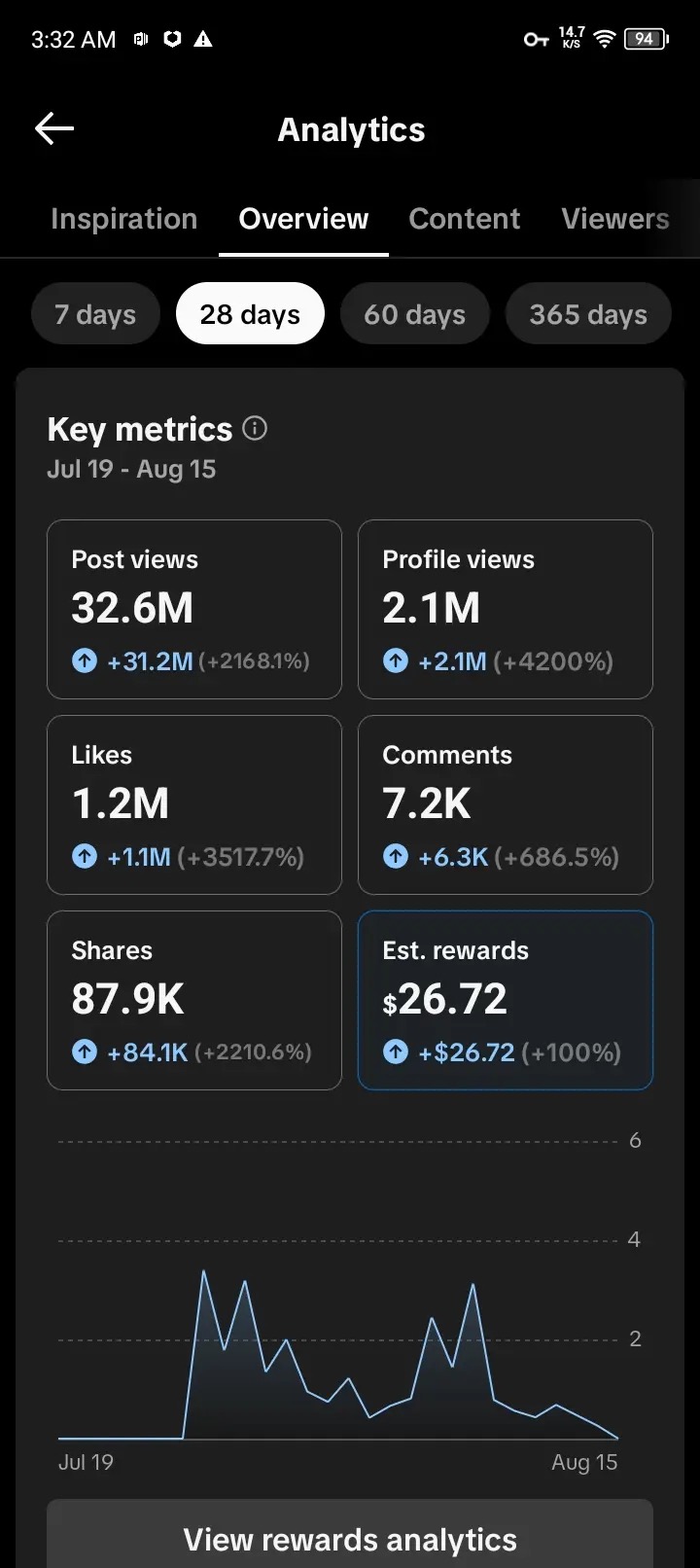Tap the back arrow icon
The width and height of the screenshot is (700, 1568).
coord(54,129)
